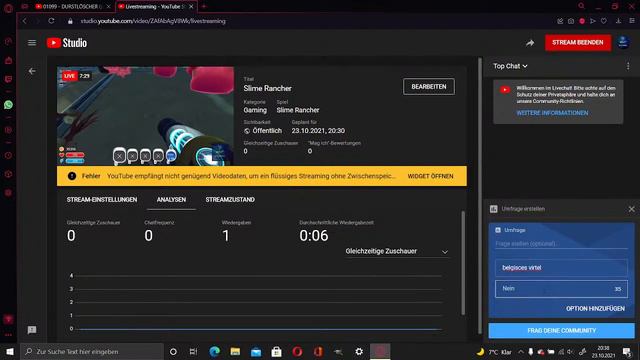The width and height of the screenshot is (640, 360).
Task: Open Windows Settings gear in taskbar
Action: [x=359, y=351]
